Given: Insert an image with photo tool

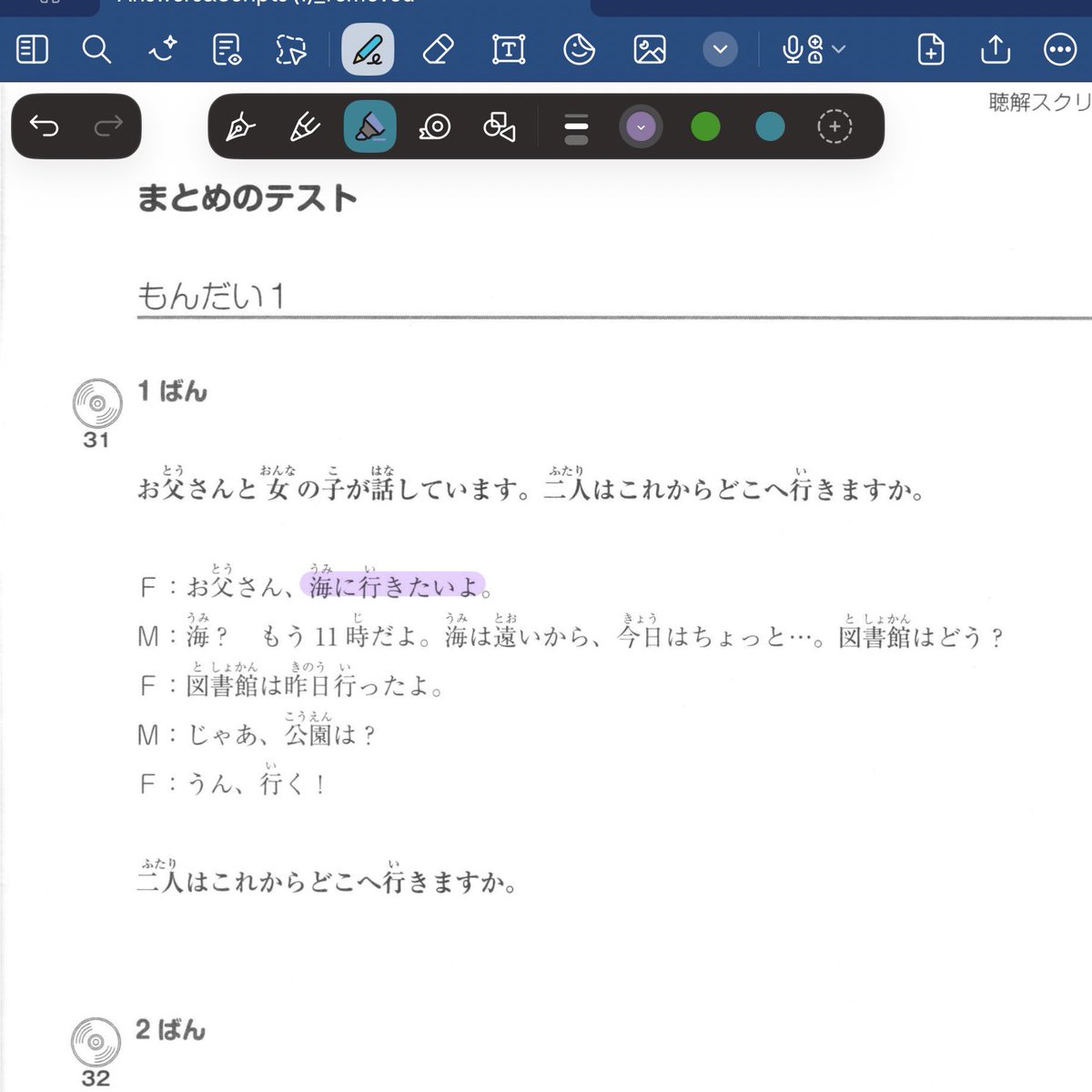Looking at the screenshot, I should (650, 49).
